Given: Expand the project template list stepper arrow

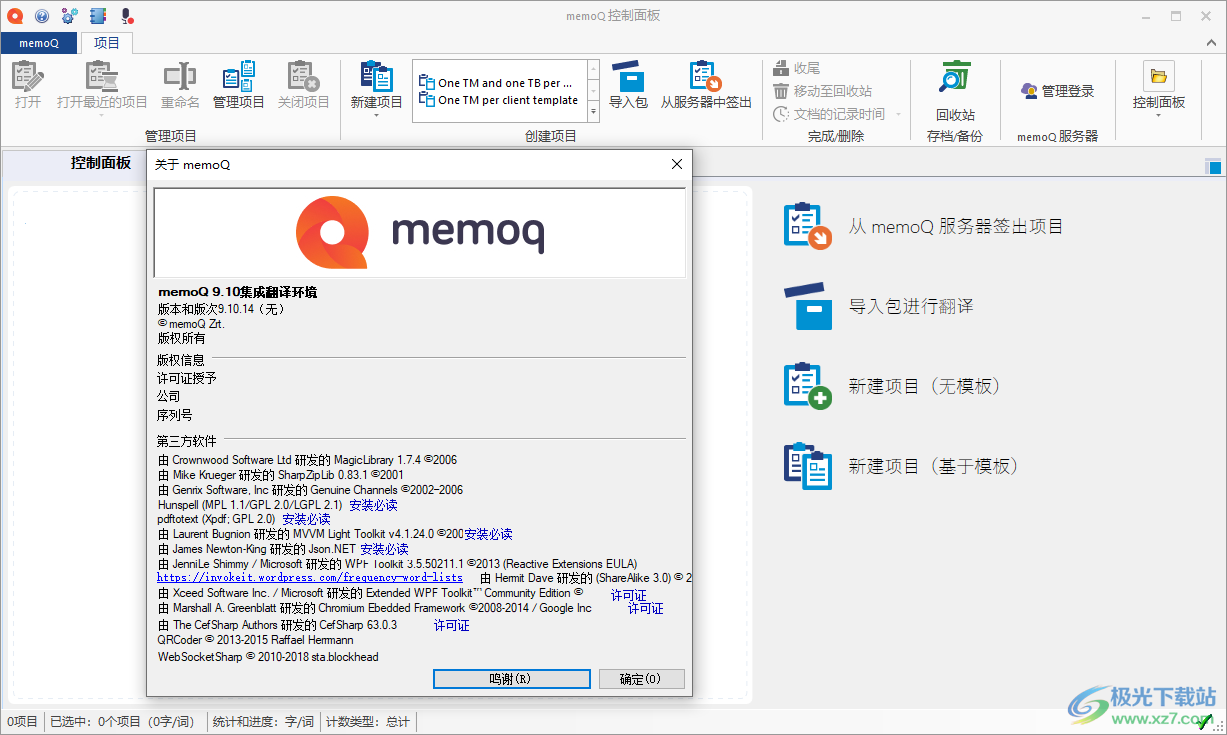Looking at the screenshot, I should coord(593,111).
